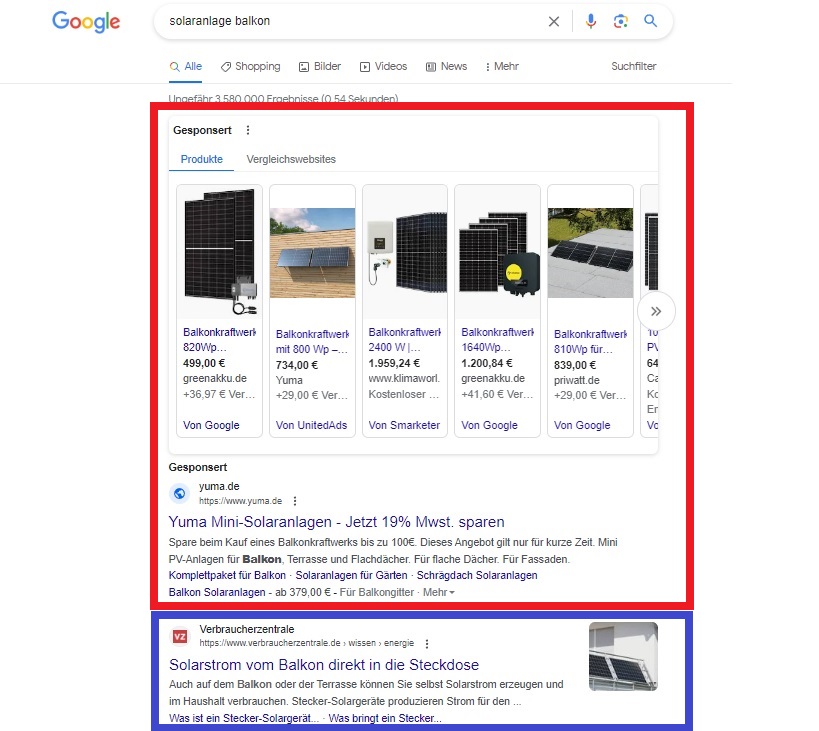Click Von Google under the priwatt.de product
Screen dimensions: 819x731
[x=582, y=425]
